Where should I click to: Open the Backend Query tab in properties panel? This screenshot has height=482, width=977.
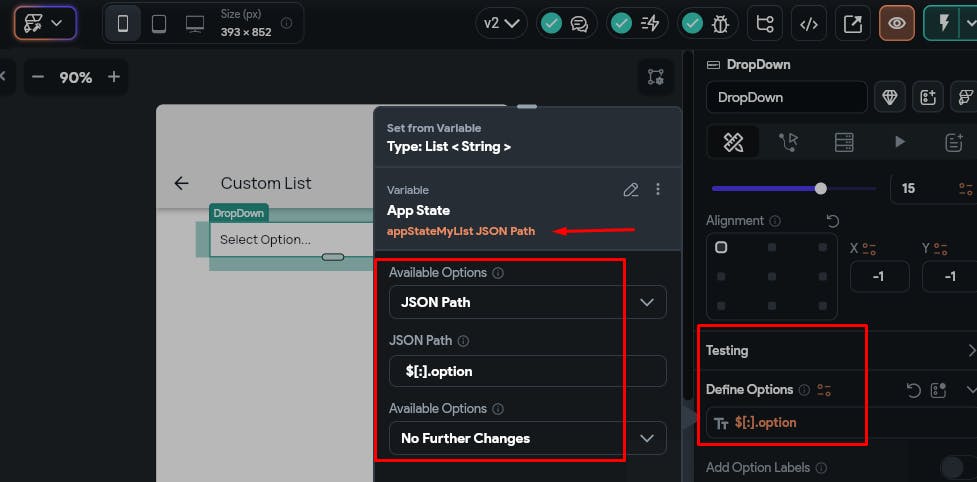point(844,142)
